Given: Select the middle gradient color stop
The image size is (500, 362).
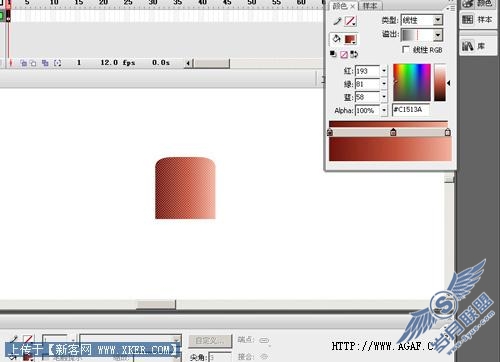Looking at the screenshot, I should (393, 132).
